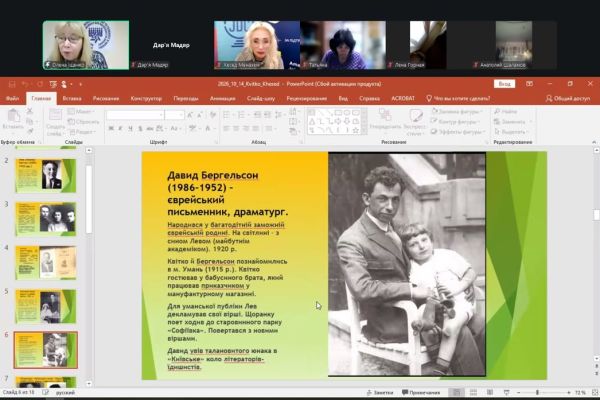Image resolution: width=600 pixels, height=400 pixels.
Task: Click Сбросить reset slide button
Action: coord(83,122)
